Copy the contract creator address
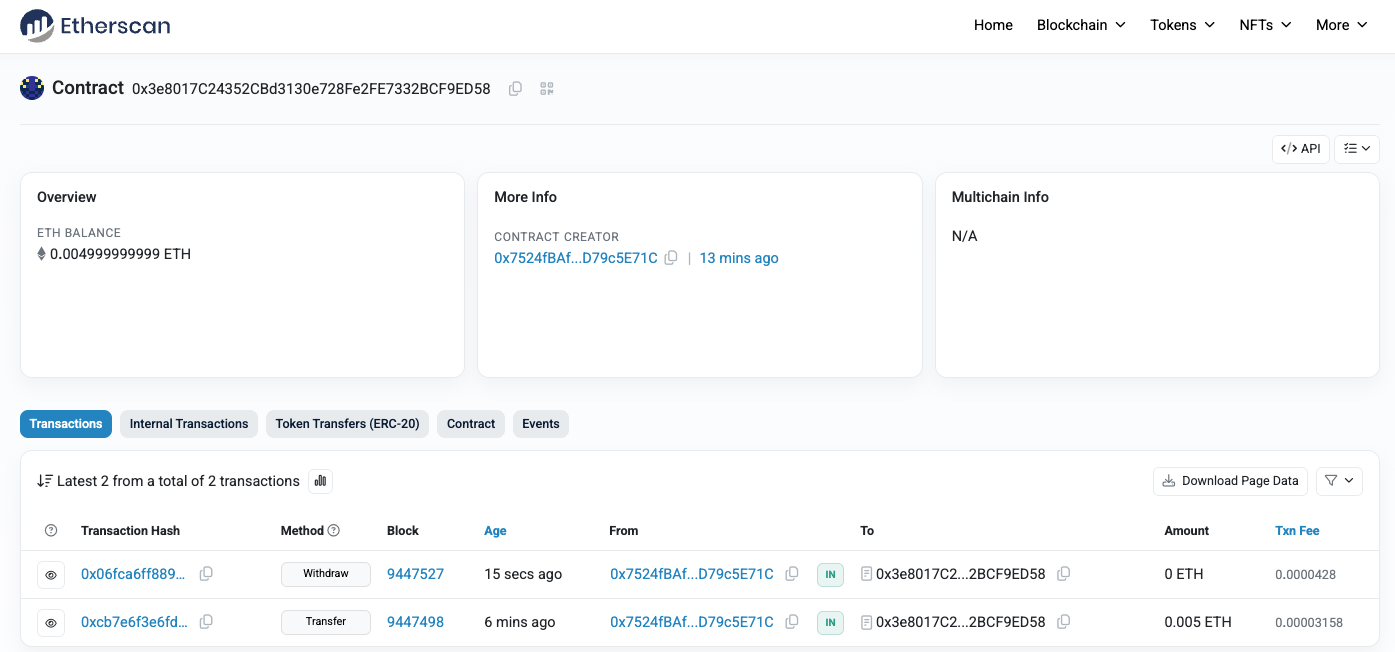1395x652 pixels. (x=671, y=258)
